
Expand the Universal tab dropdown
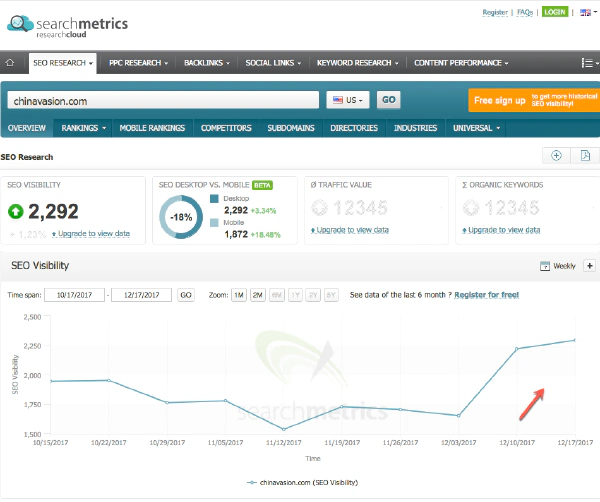tap(476, 128)
